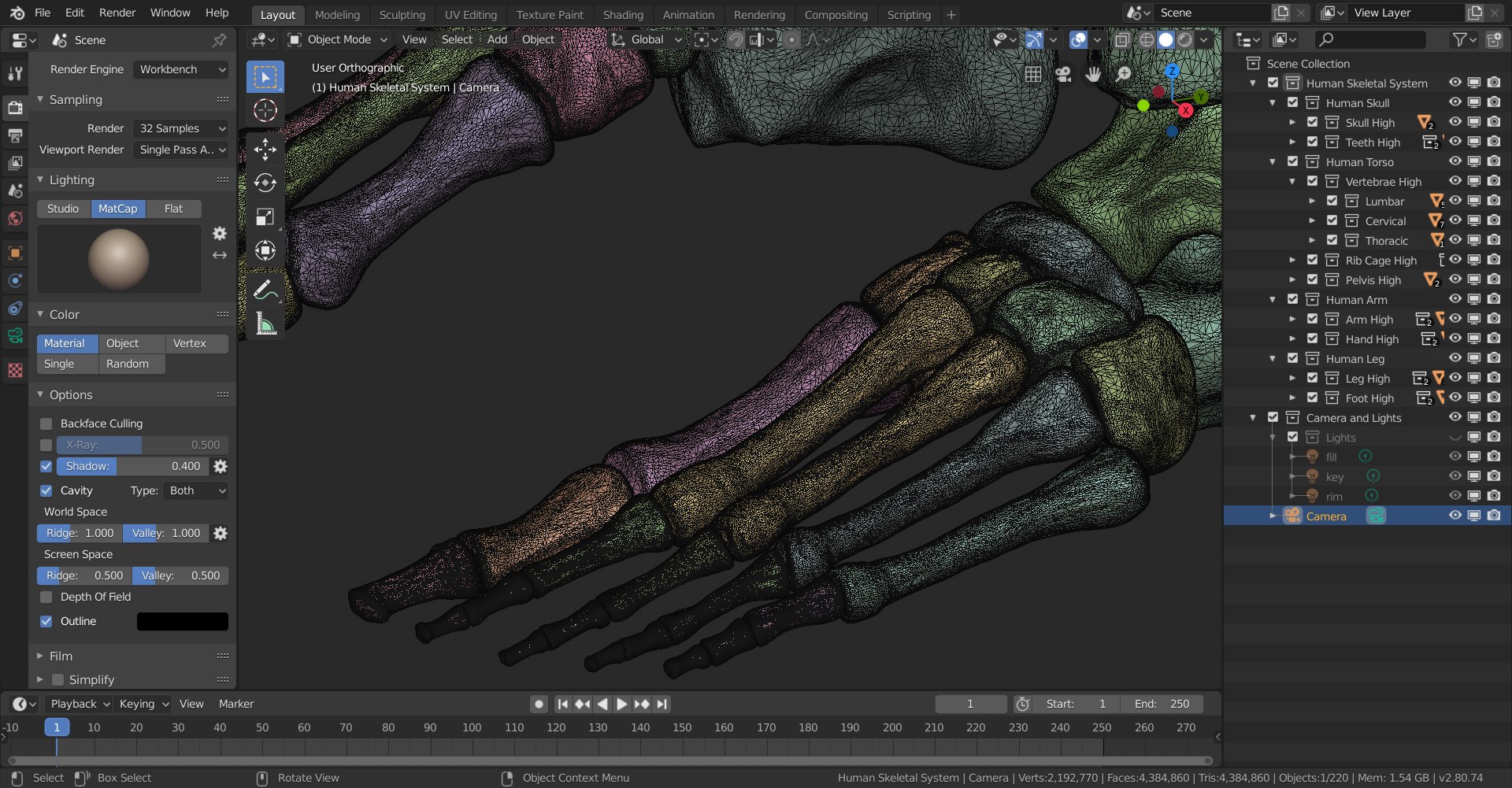
Task: Open the Global orientation dropdown
Action: [x=647, y=39]
